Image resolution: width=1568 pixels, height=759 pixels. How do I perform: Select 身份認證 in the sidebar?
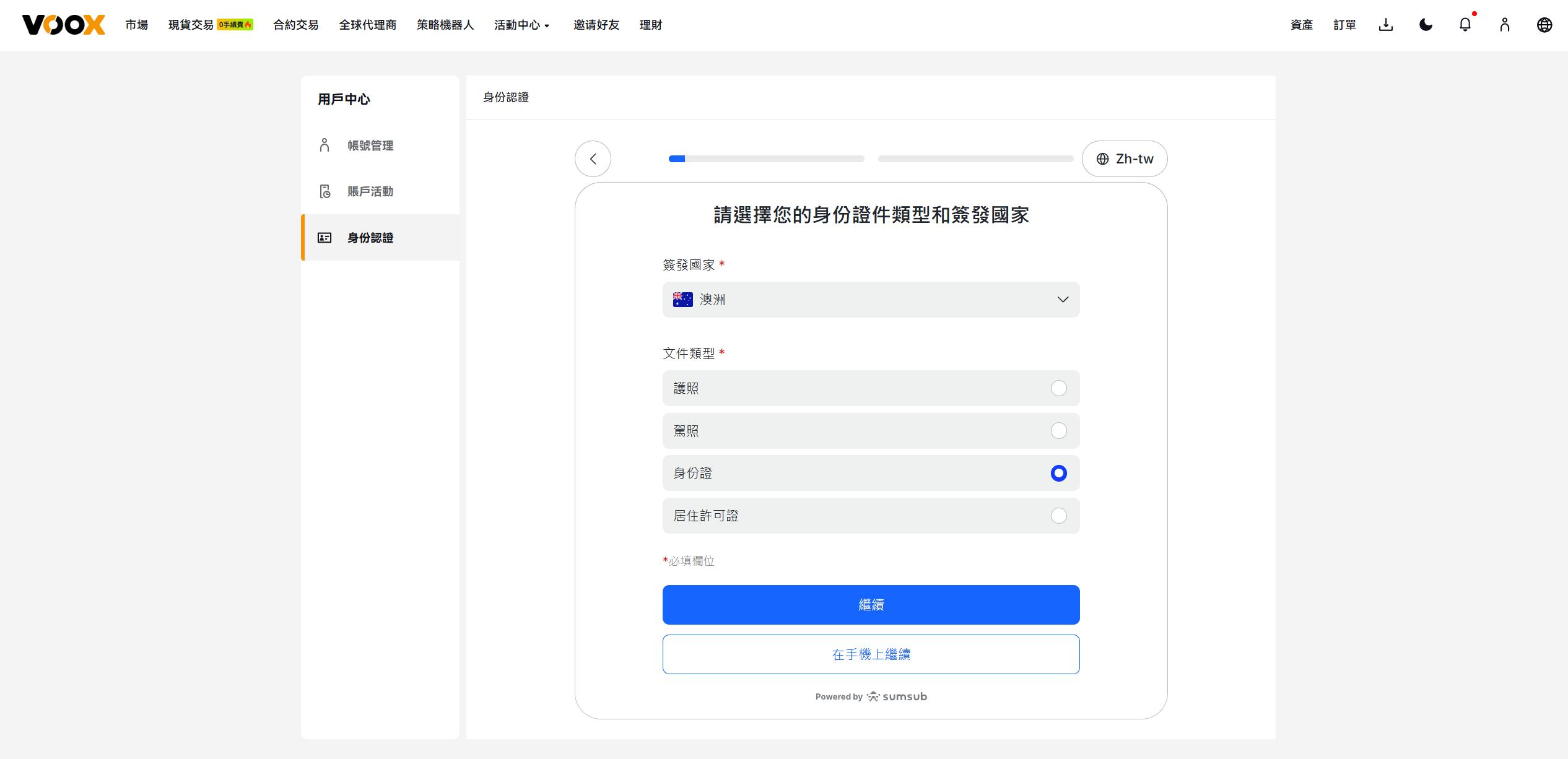tap(380, 238)
